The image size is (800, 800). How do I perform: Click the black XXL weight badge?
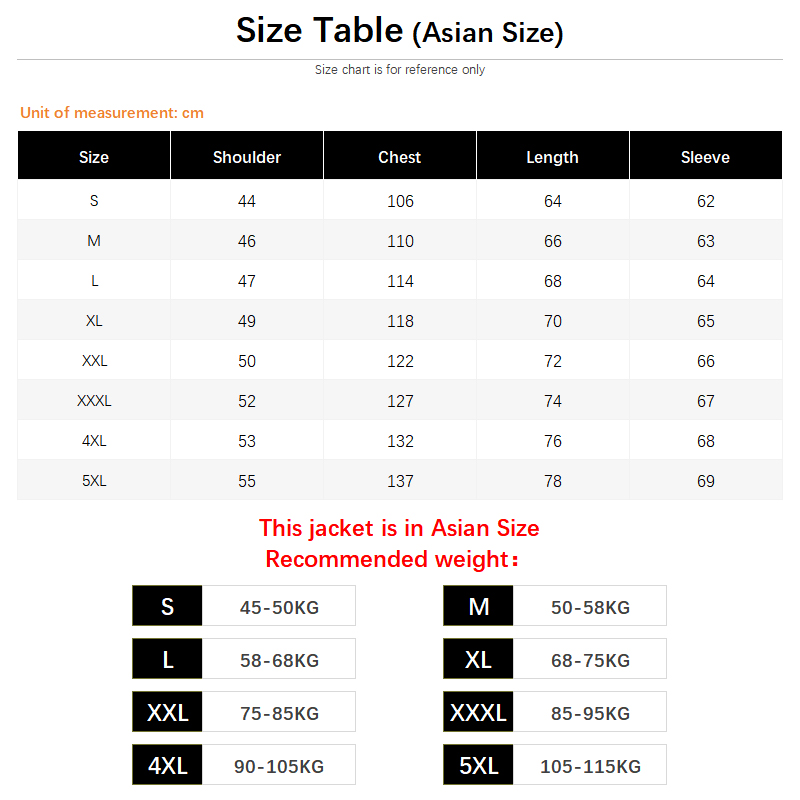(x=167, y=712)
